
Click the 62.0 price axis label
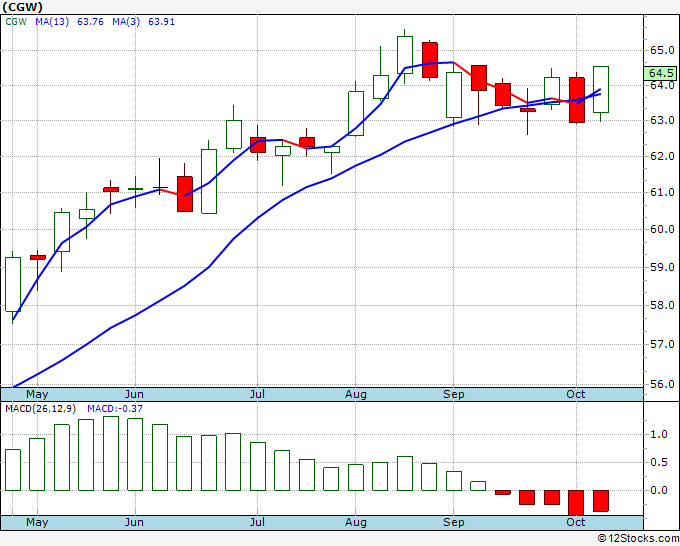click(662, 156)
